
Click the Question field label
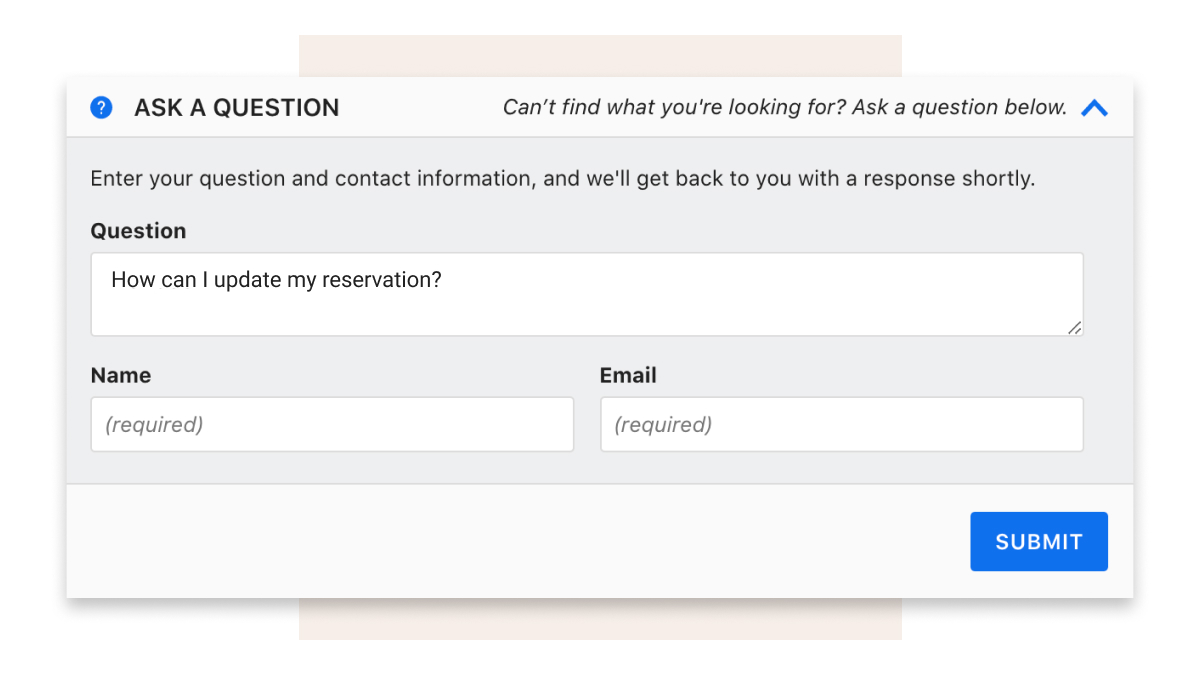(138, 231)
